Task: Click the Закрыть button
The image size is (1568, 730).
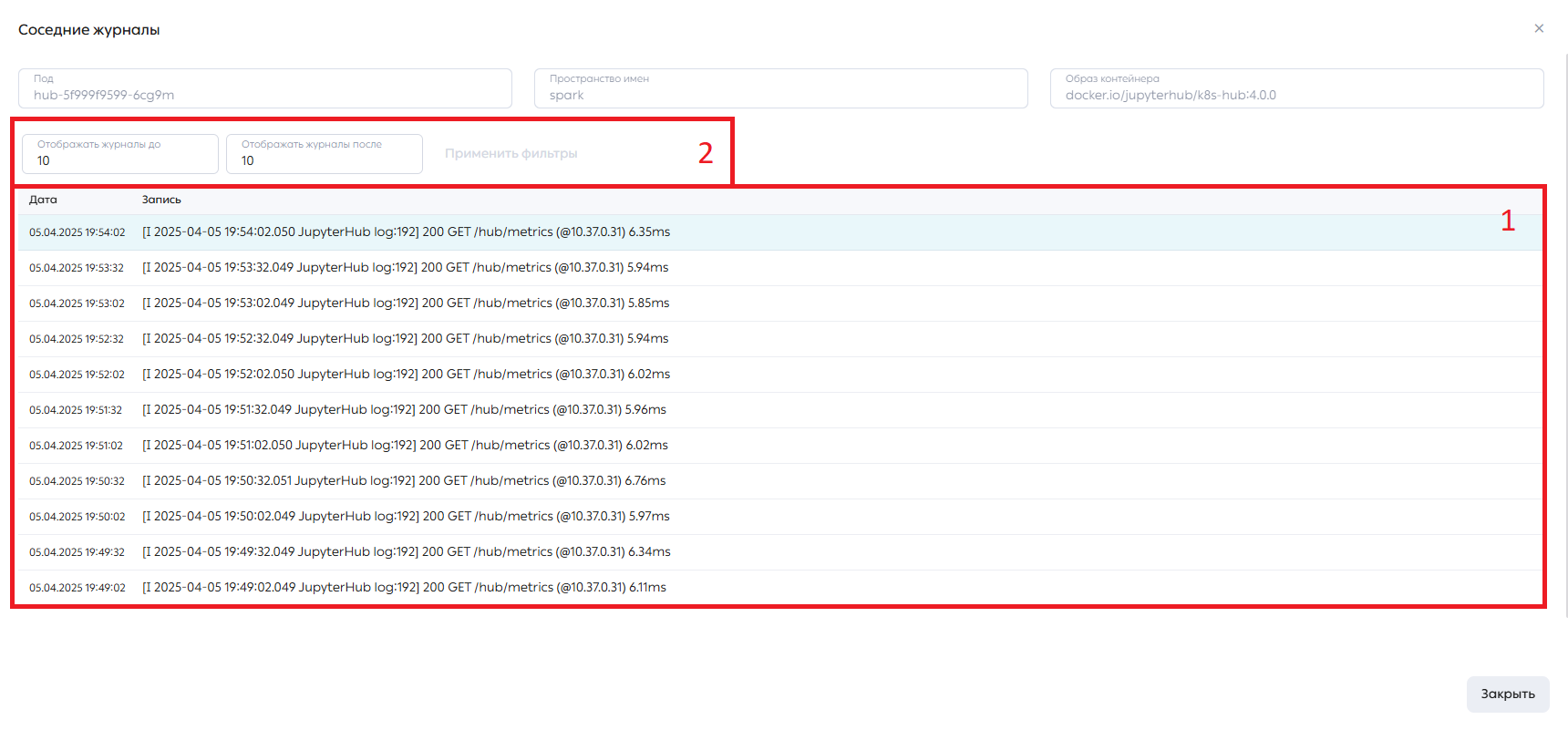Action: tap(1508, 694)
